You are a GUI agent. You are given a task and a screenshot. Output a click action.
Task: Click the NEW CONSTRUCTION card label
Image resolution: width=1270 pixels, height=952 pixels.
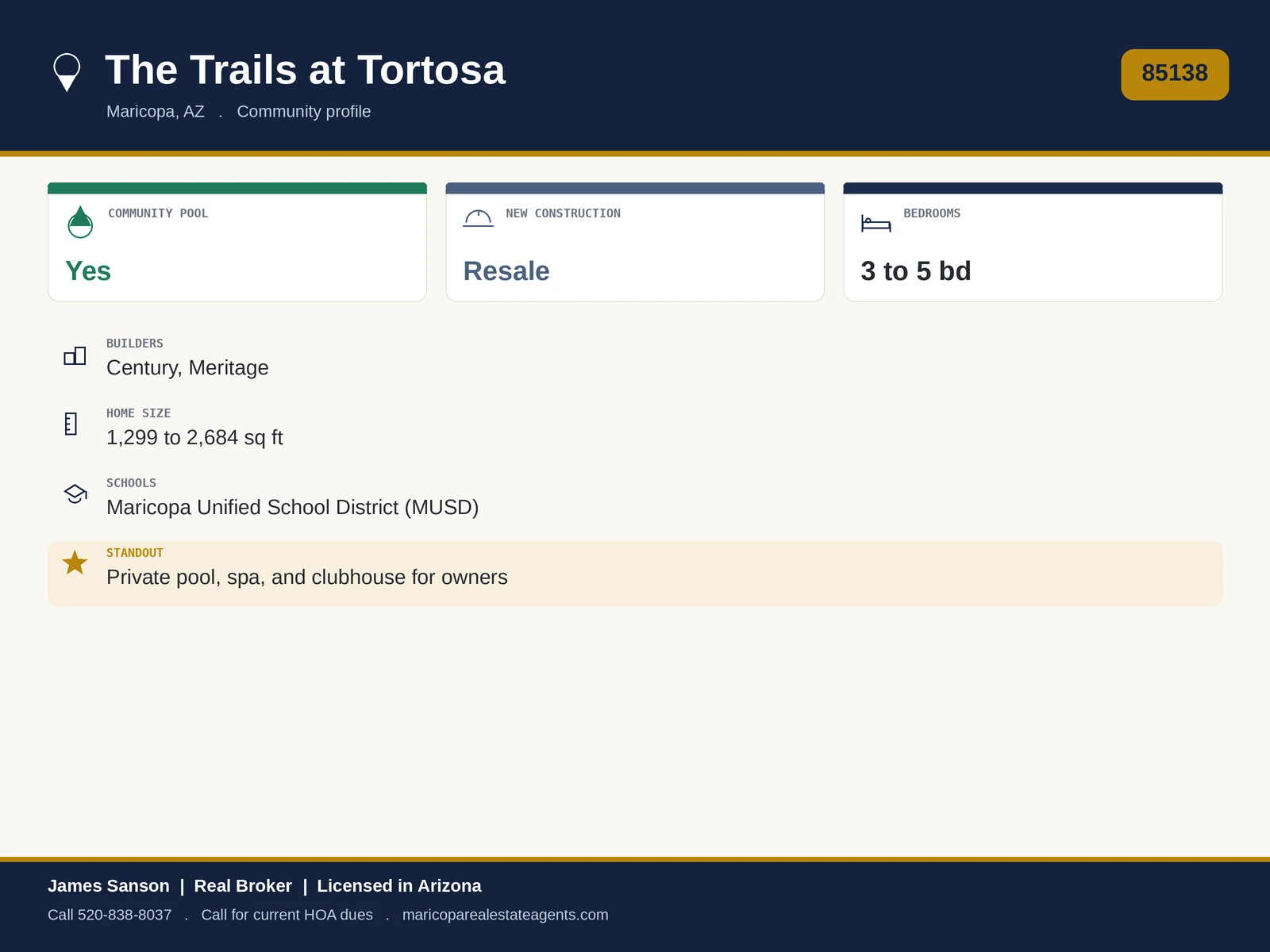564,213
